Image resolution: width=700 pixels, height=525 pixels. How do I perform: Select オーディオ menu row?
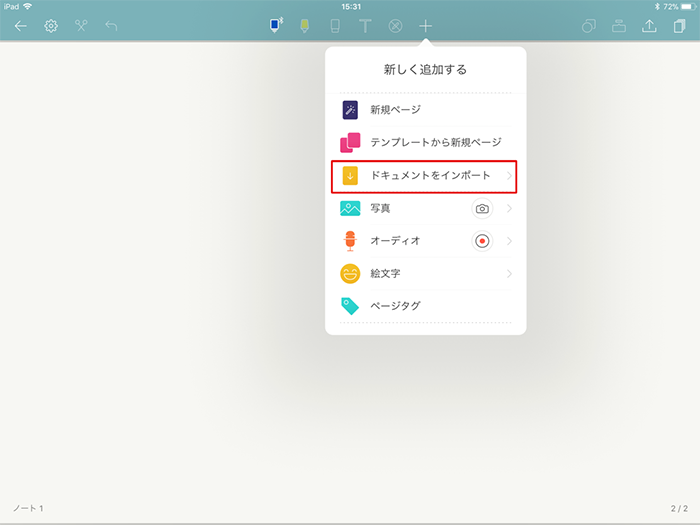point(425,241)
